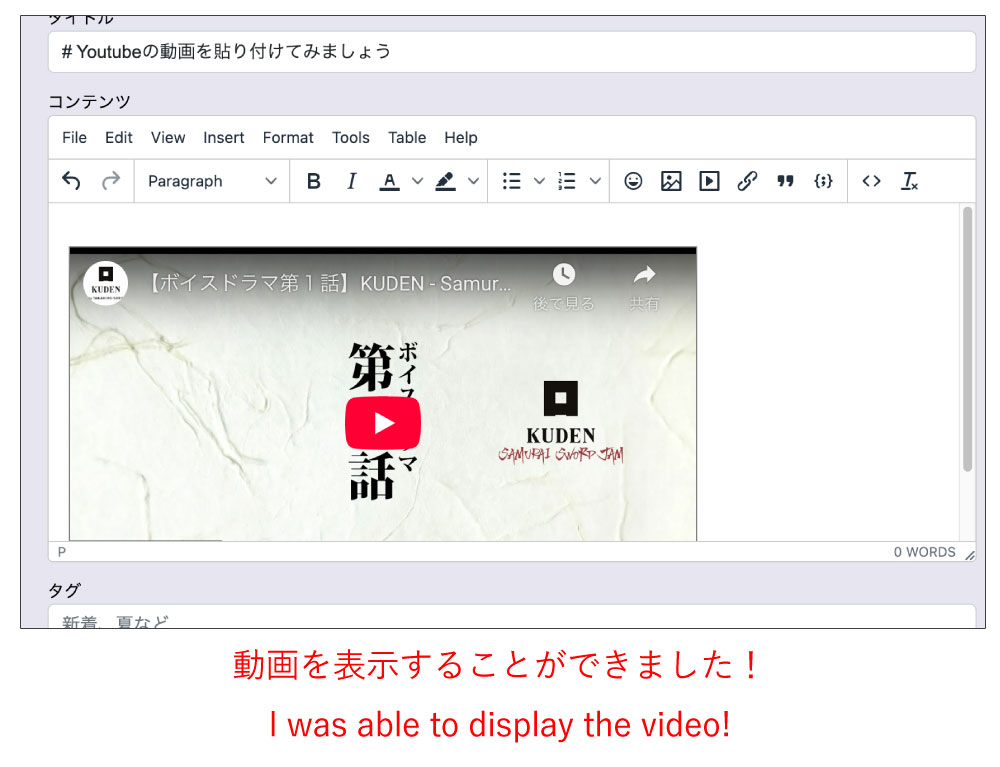Open the emoji picker icon
This screenshot has width=1000, height=767.
(633, 181)
